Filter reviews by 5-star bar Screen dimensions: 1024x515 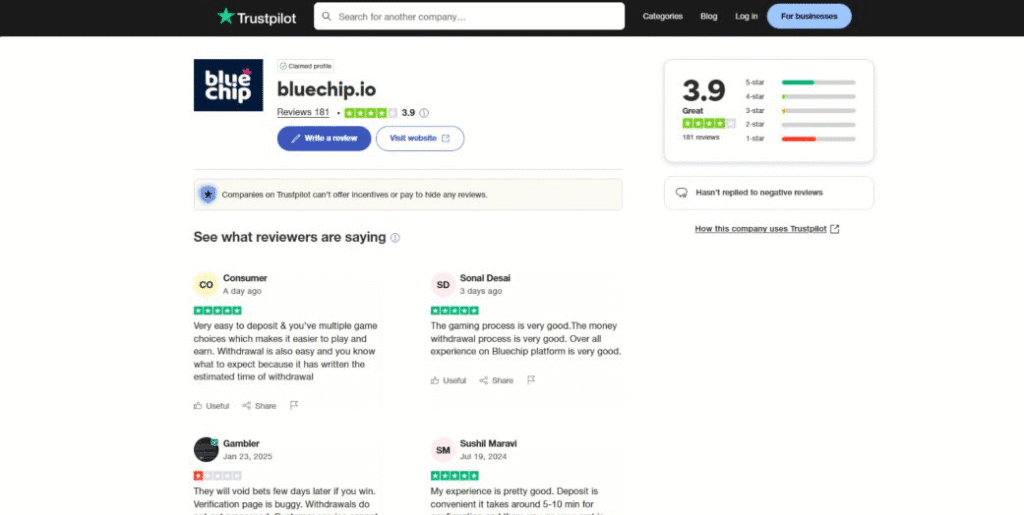(x=801, y=82)
